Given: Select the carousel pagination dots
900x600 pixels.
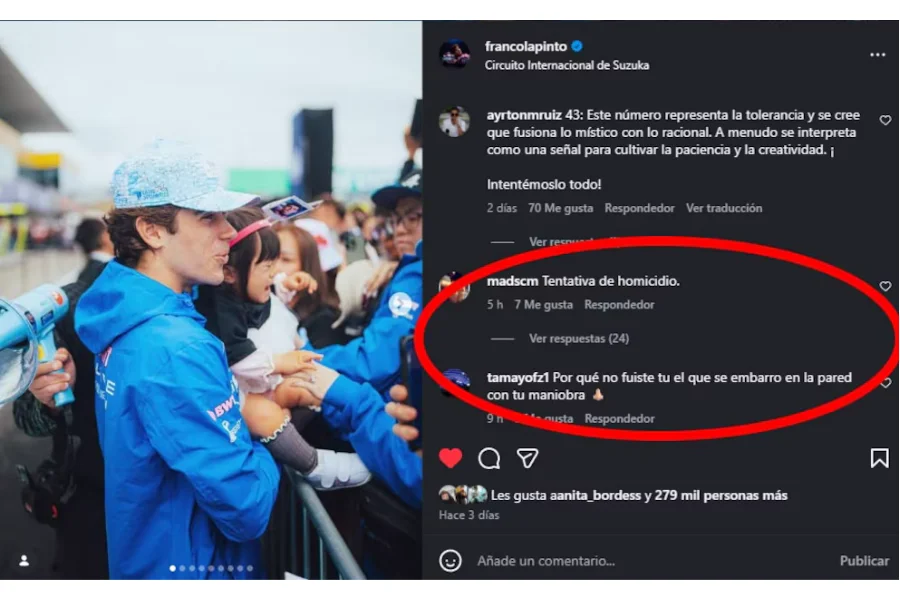Looking at the screenshot, I should (211, 568).
